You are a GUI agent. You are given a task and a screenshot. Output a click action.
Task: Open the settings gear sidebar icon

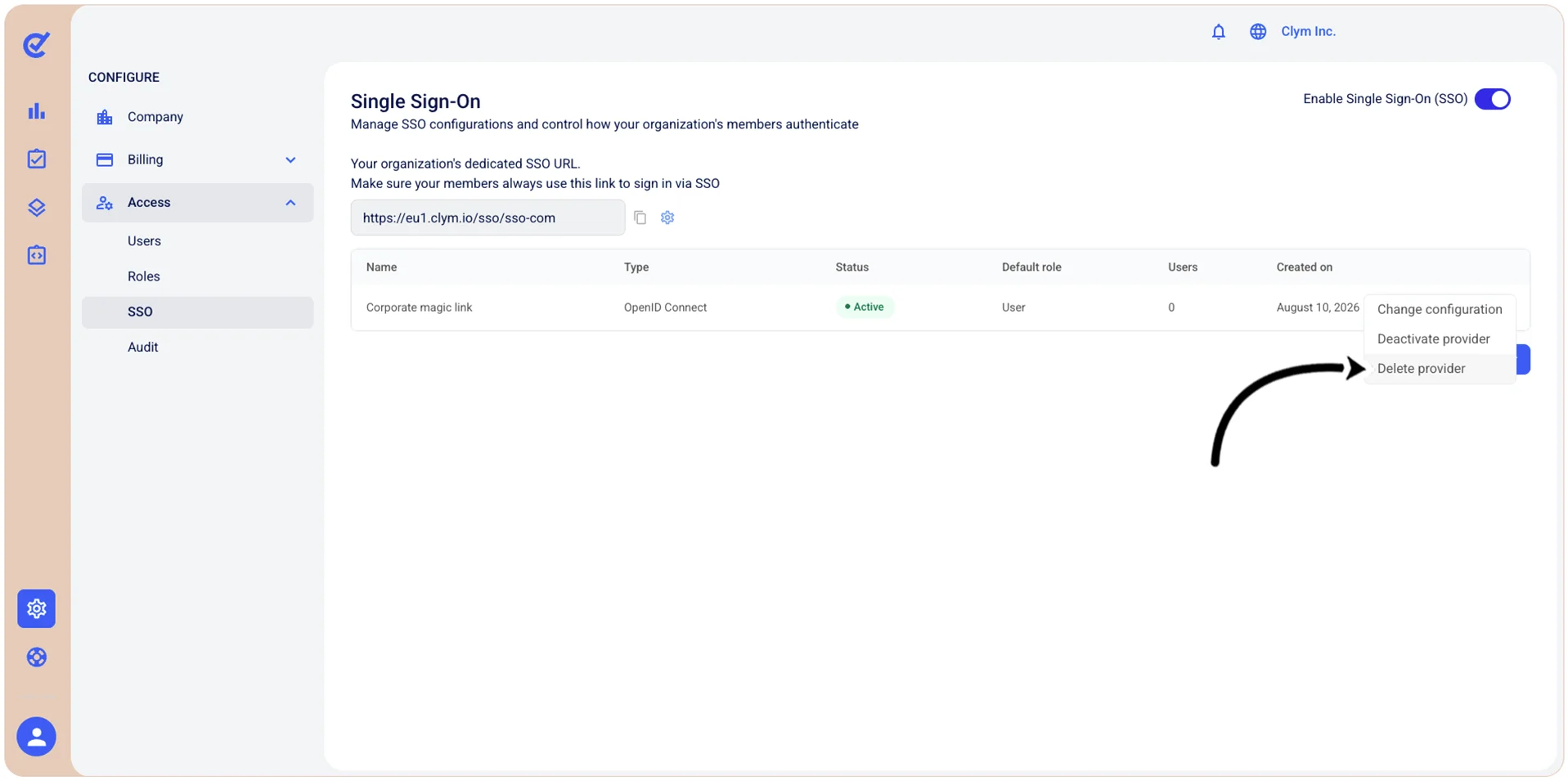(36, 608)
